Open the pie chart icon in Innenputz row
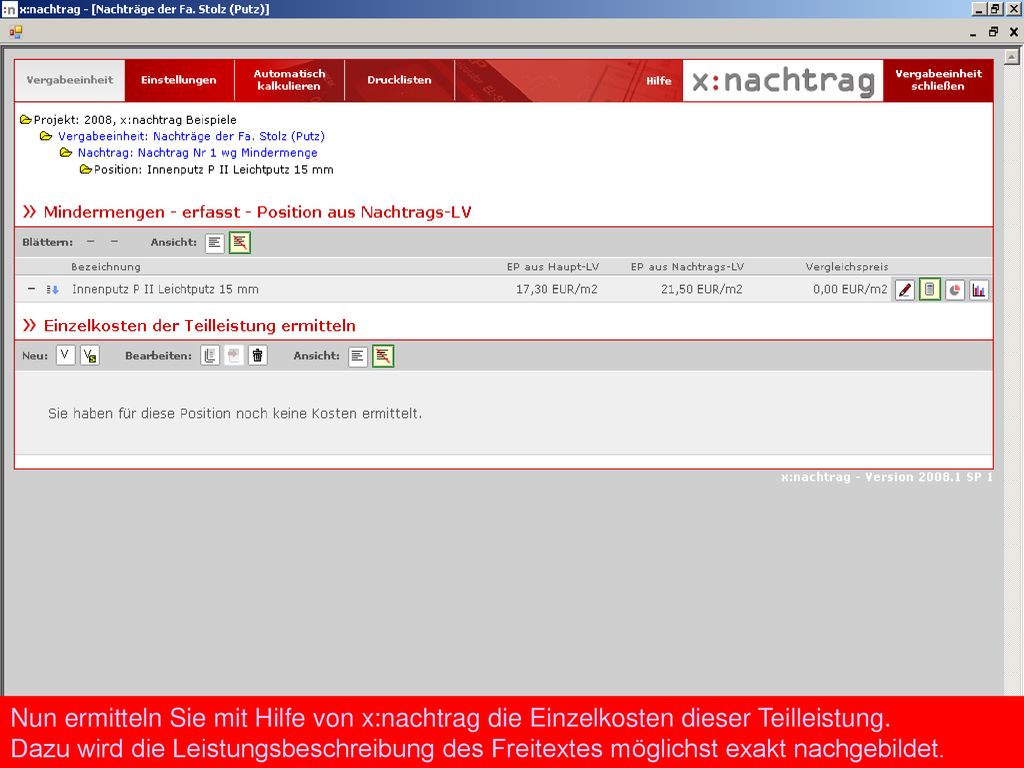 point(954,290)
